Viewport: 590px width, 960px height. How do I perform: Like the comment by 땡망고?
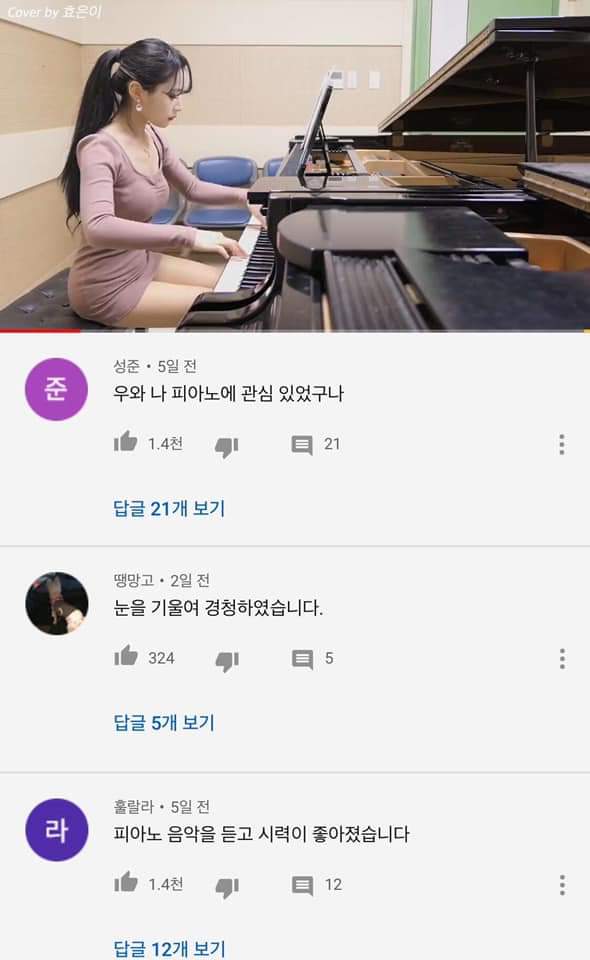click(125, 656)
